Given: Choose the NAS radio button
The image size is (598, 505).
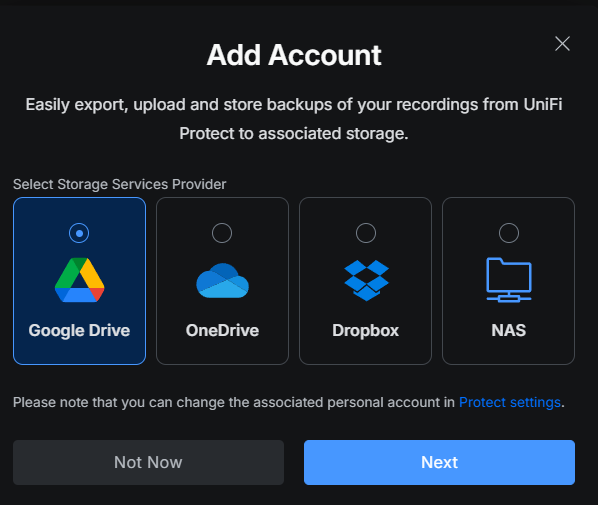Looking at the screenshot, I should pyautogui.click(x=509, y=233).
